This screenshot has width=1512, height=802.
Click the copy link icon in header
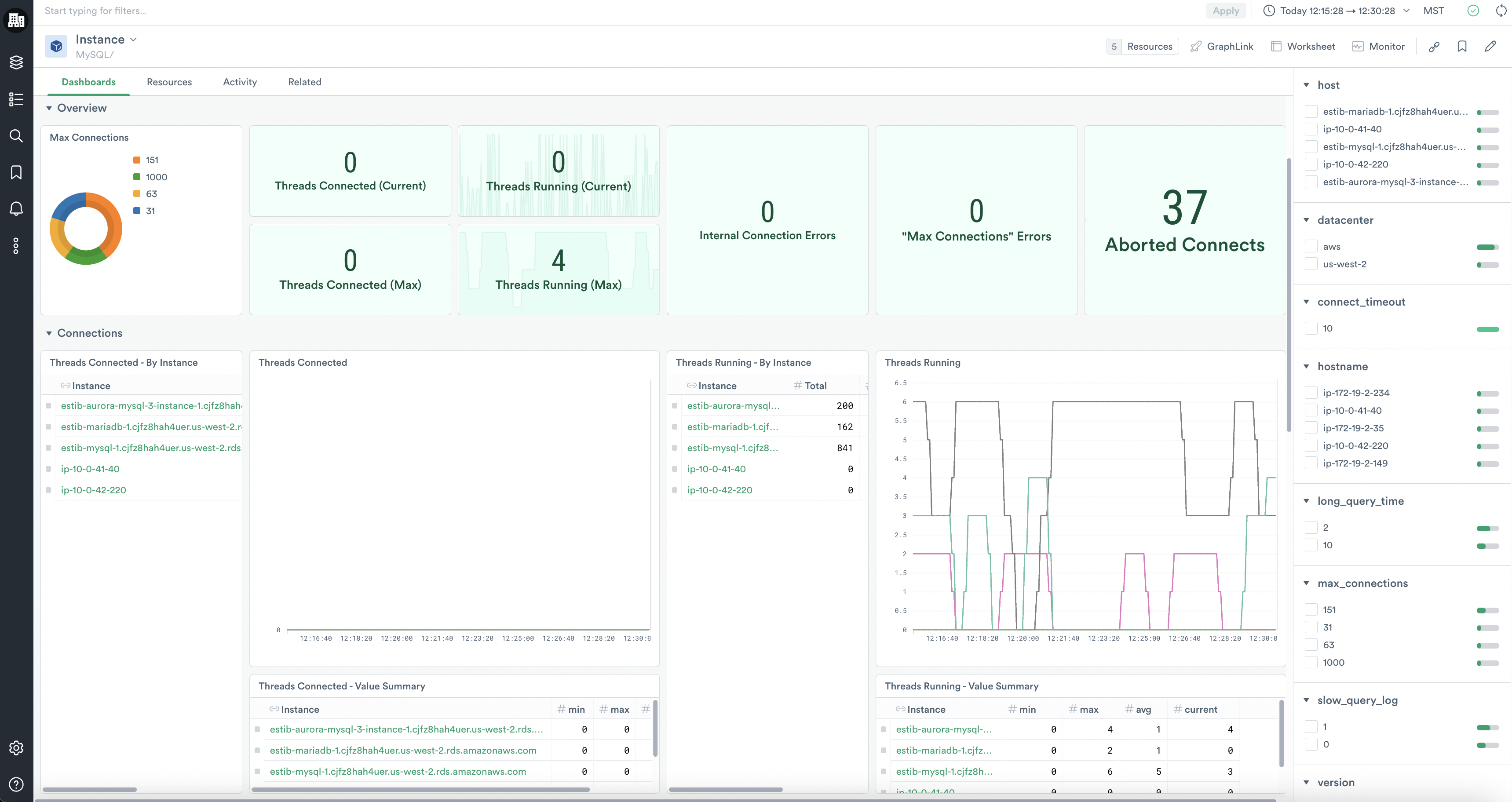1434,46
